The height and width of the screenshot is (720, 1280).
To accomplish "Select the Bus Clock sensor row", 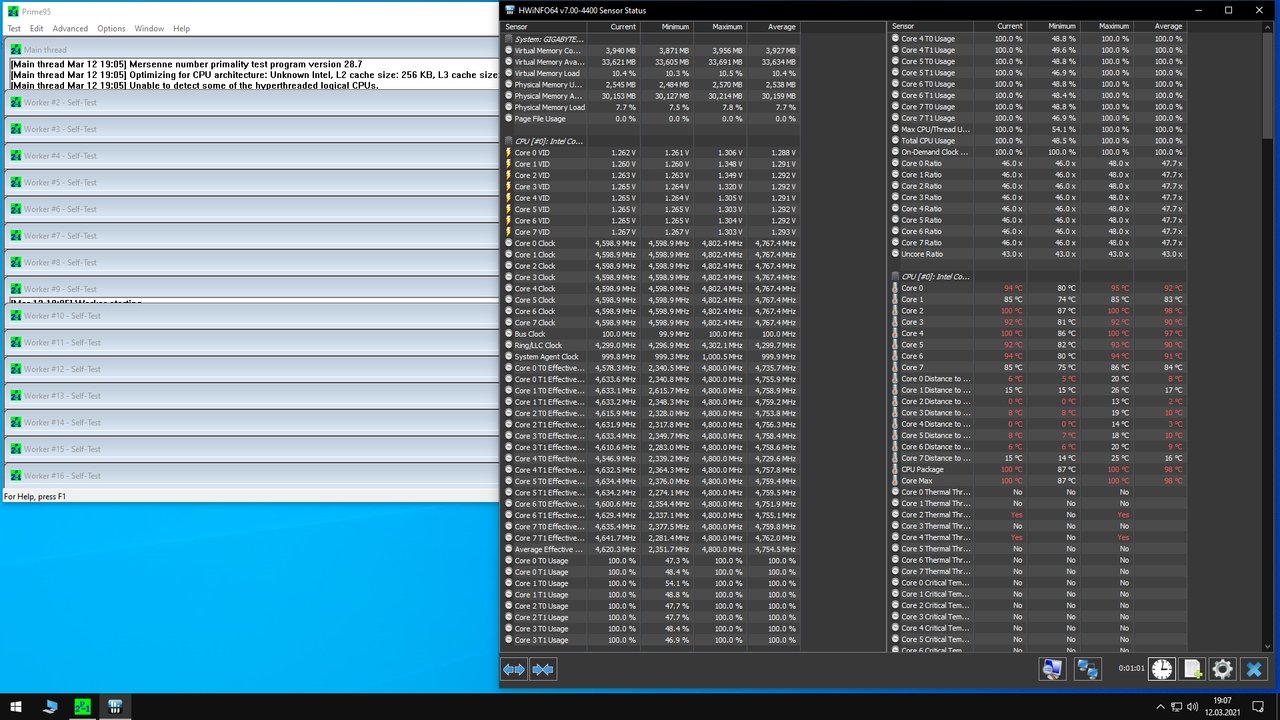I will pyautogui.click(x=650, y=334).
